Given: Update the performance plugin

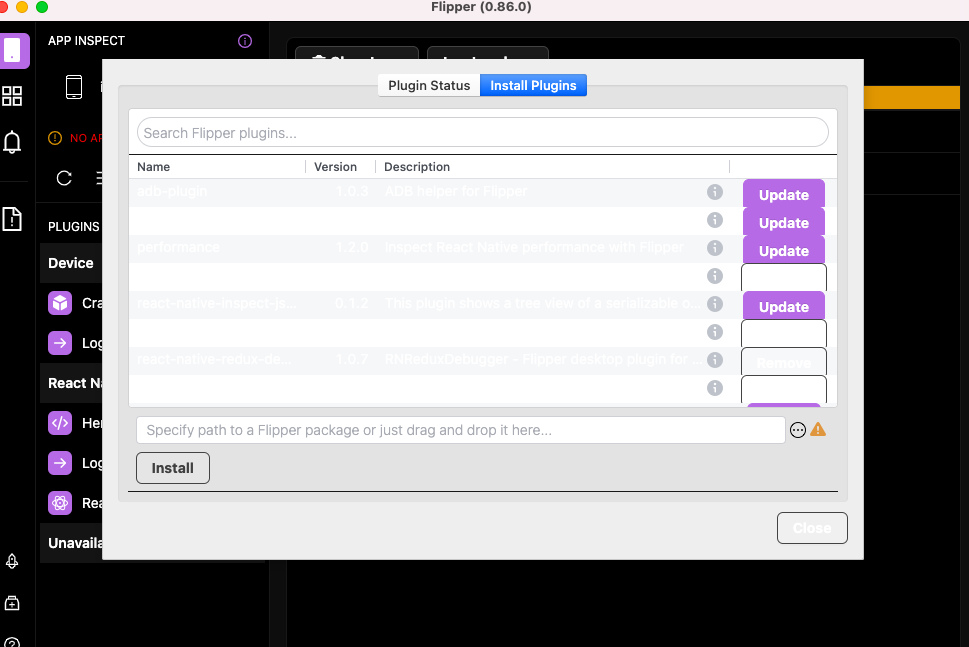Looking at the screenshot, I should [x=783, y=249].
